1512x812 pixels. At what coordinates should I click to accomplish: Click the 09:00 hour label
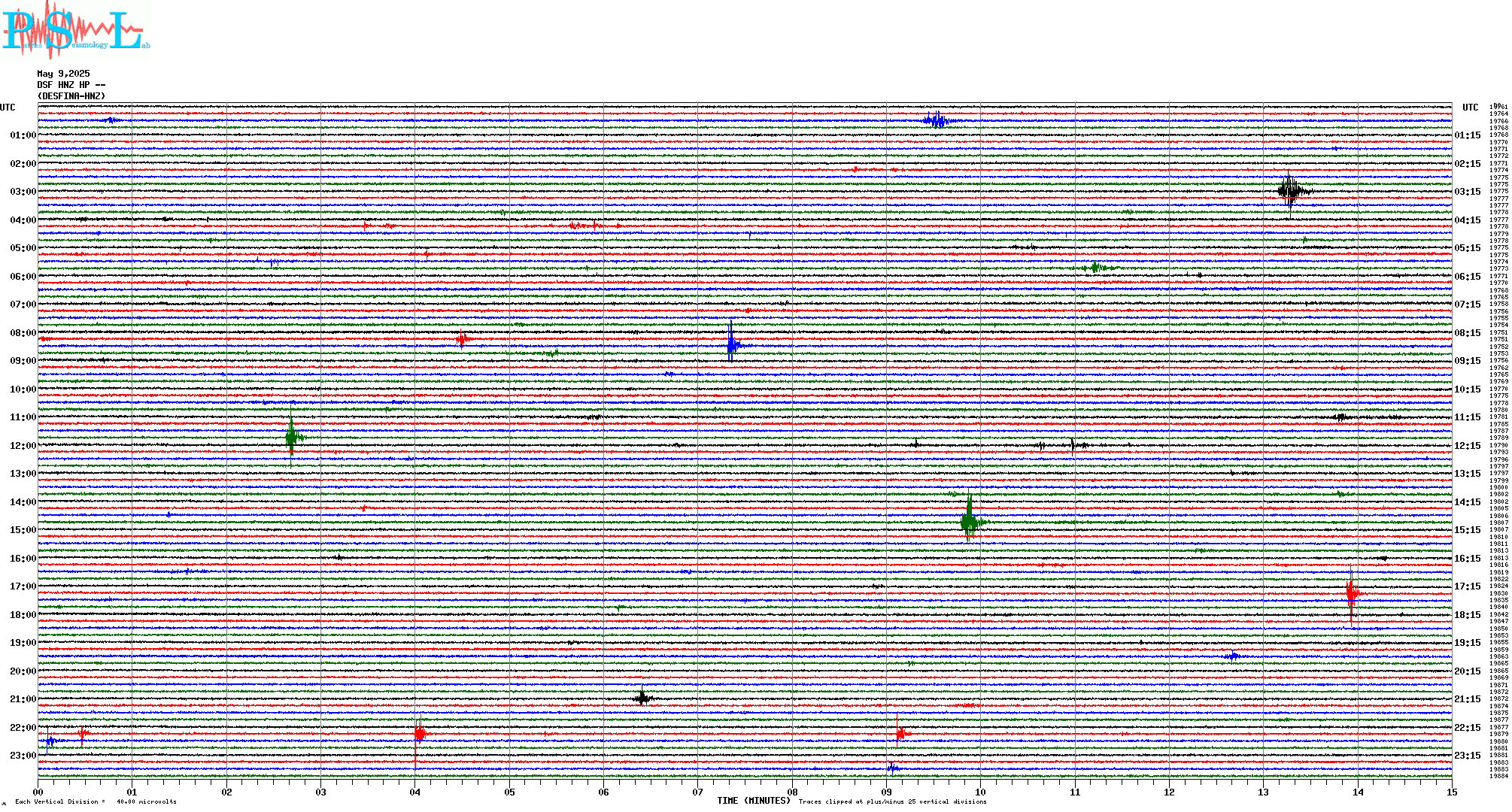point(23,361)
